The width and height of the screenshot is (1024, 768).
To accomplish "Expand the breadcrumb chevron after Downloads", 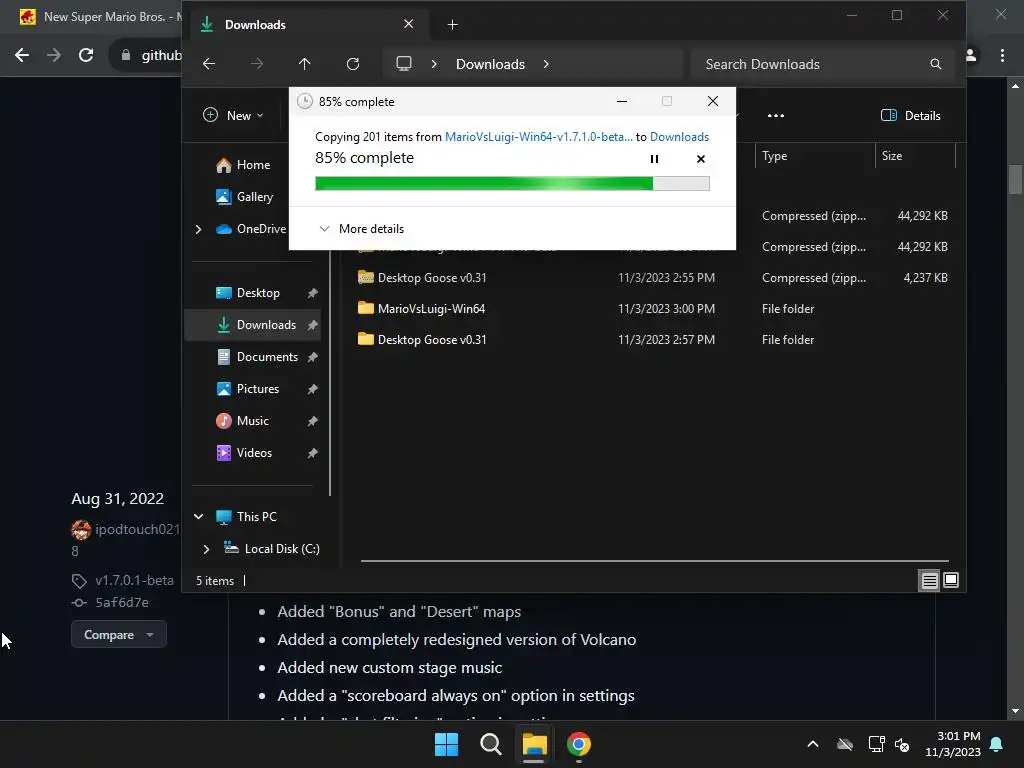I will coord(546,64).
